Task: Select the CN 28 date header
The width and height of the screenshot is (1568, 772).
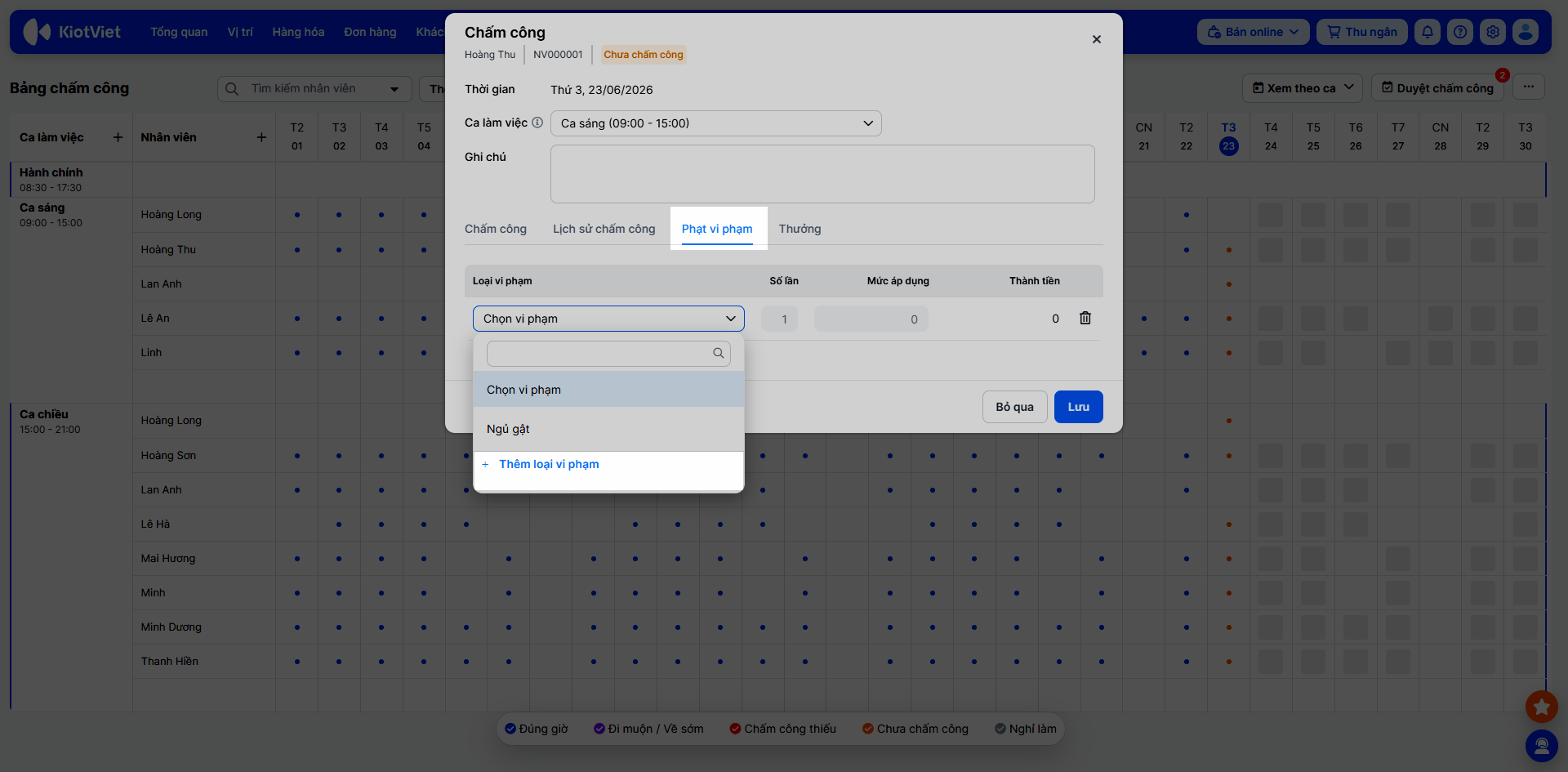Action: click(x=1441, y=137)
